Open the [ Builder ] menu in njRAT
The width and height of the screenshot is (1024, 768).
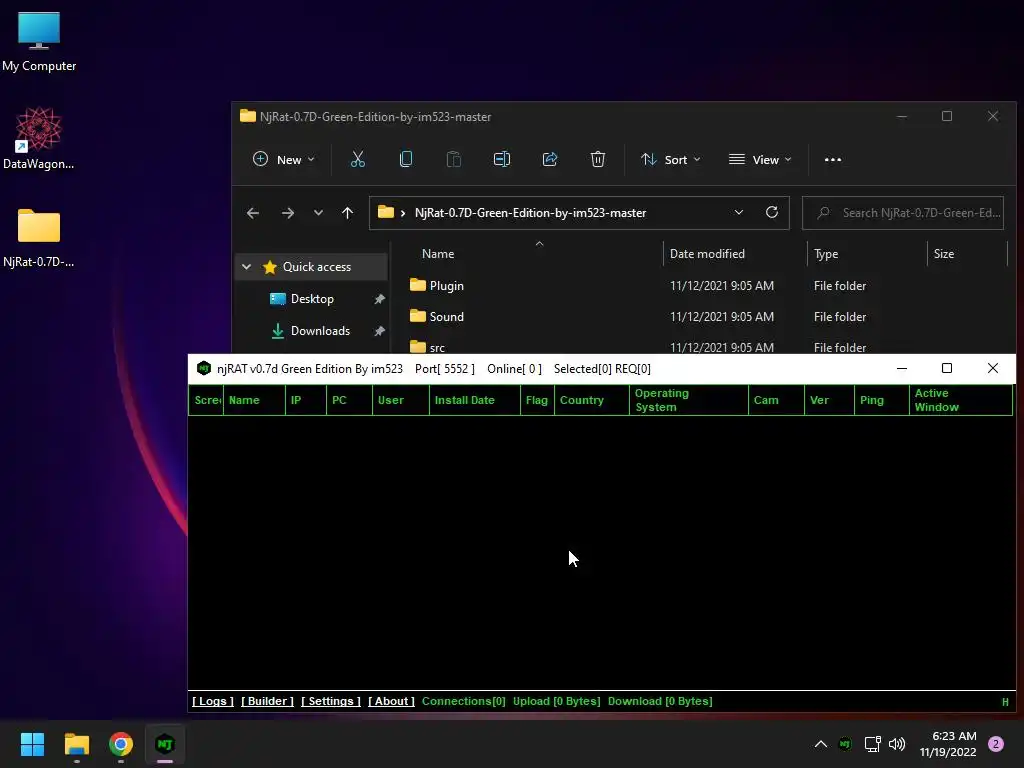(x=267, y=701)
